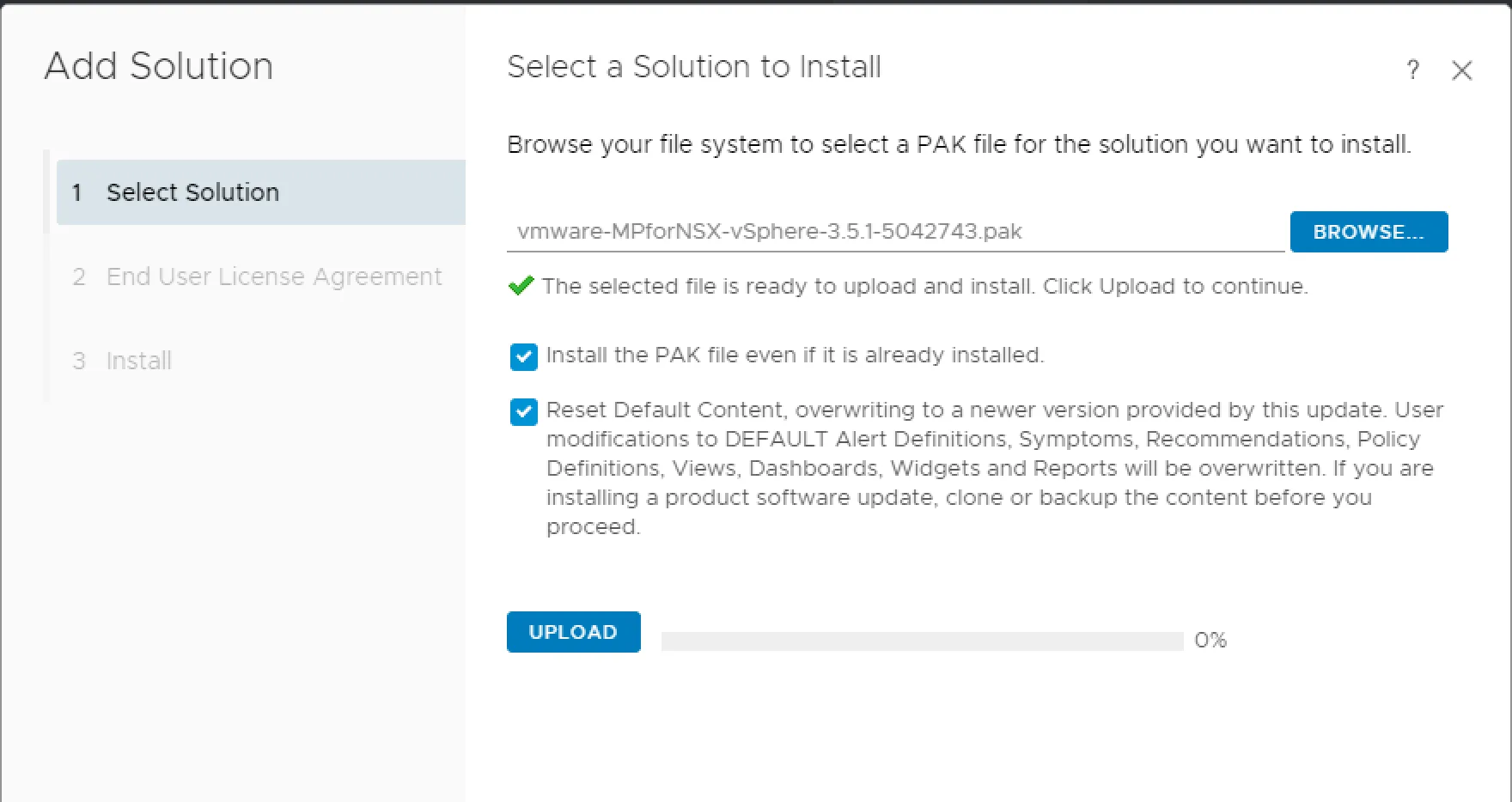Viewport: 1512px width, 802px height.
Task: Click the Reset Default Content description text
Action: pyautogui.click(x=994, y=468)
